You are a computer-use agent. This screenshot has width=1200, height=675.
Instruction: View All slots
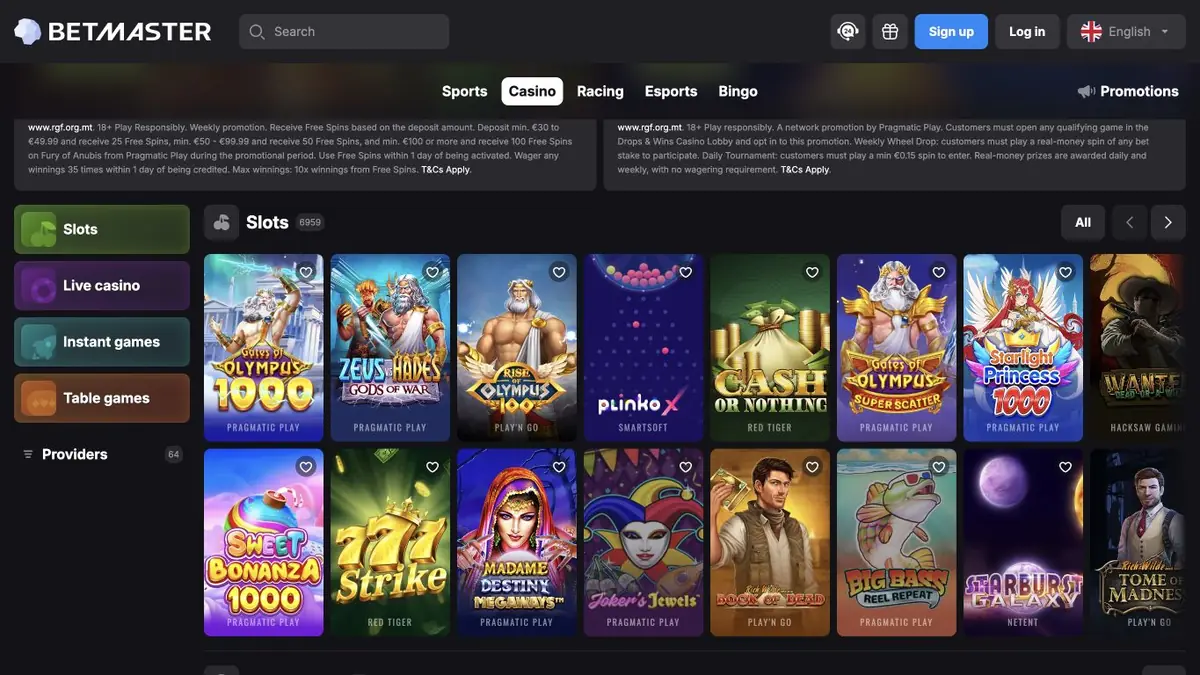[x=1083, y=223]
